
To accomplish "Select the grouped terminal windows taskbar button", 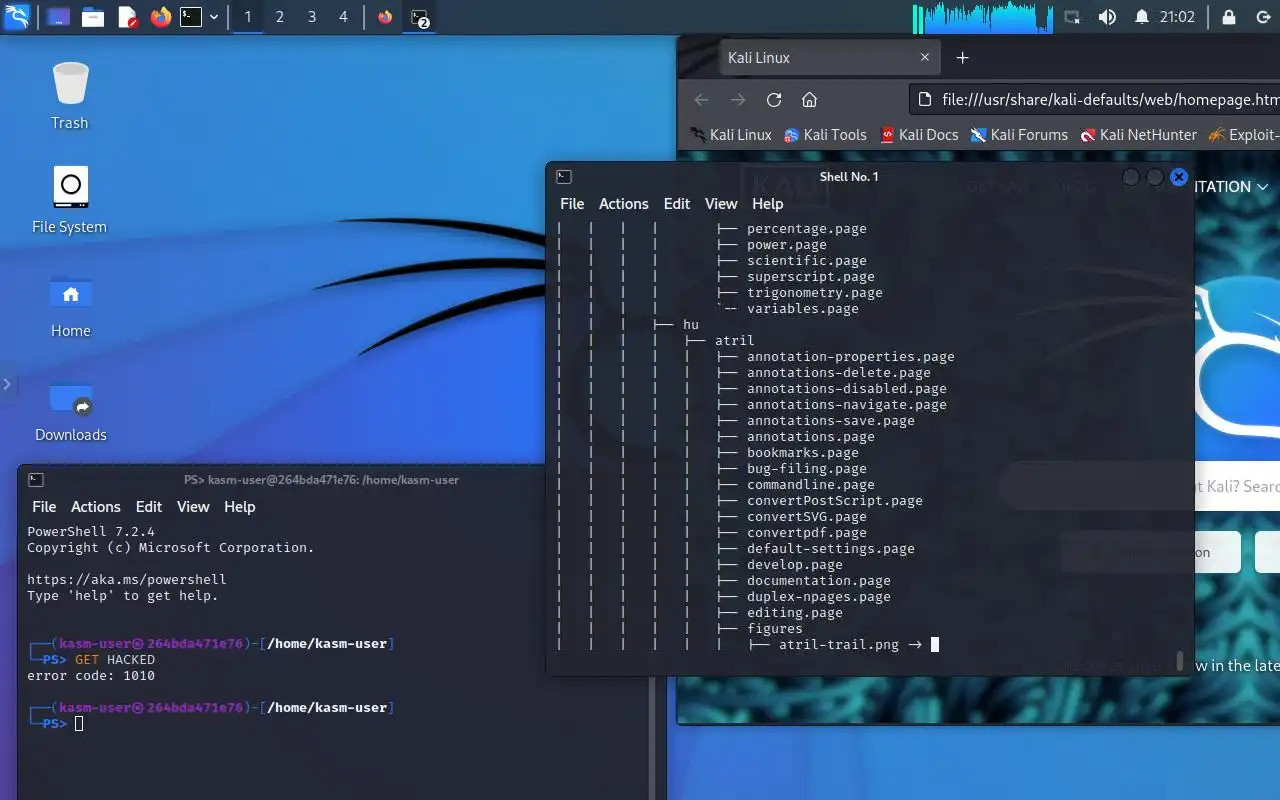I will (x=420, y=17).
